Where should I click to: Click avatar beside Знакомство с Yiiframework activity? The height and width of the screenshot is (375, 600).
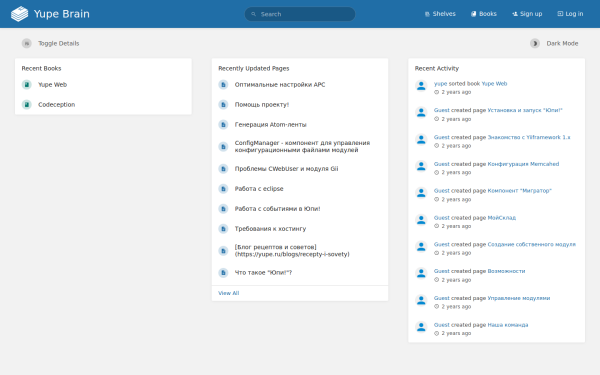[x=421, y=139]
